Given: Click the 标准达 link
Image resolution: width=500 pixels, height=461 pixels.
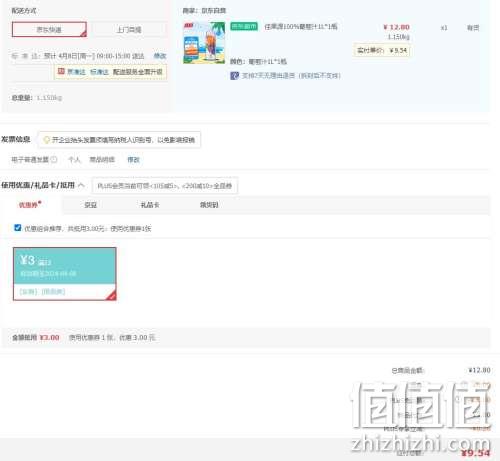Looking at the screenshot, I should pyautogui.click(x=99, y=72).
